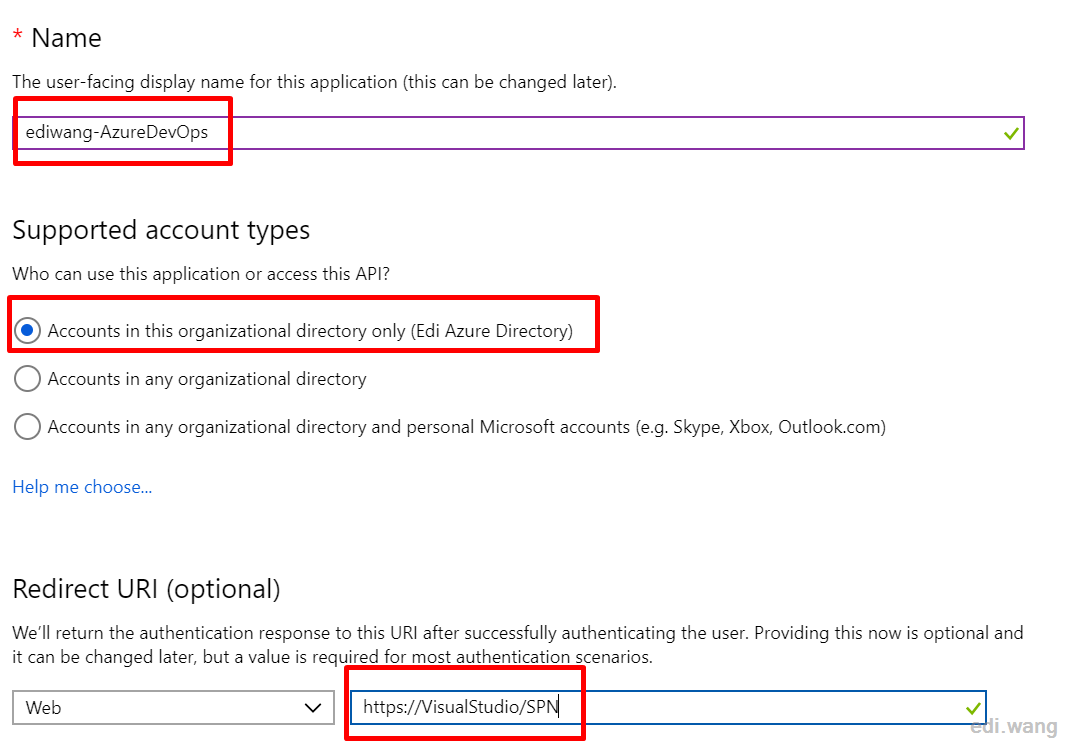Click the red required asterisk beside Name

click(18, 35)
